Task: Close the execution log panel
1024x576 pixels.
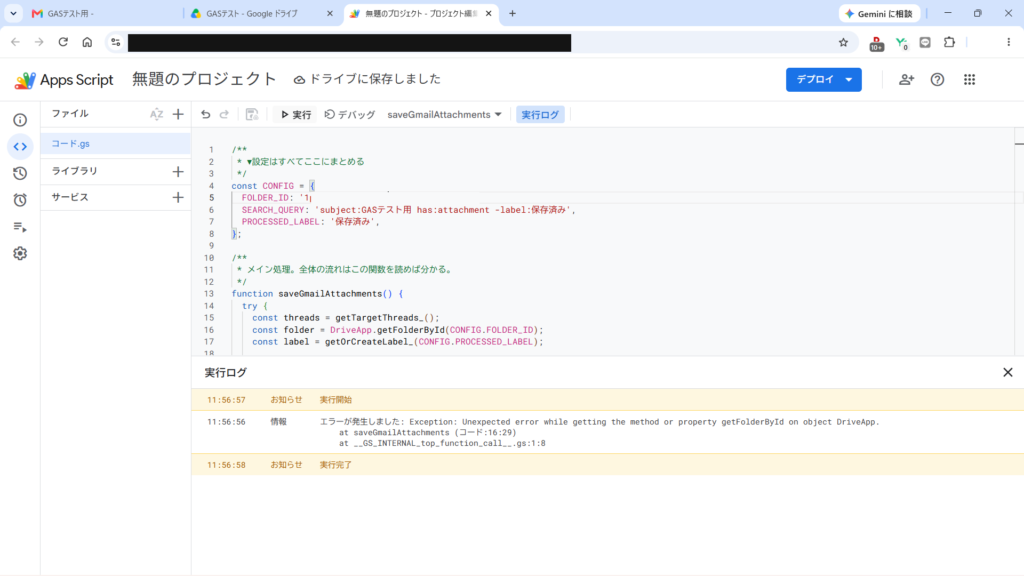Action: (x=1008, y=372)
